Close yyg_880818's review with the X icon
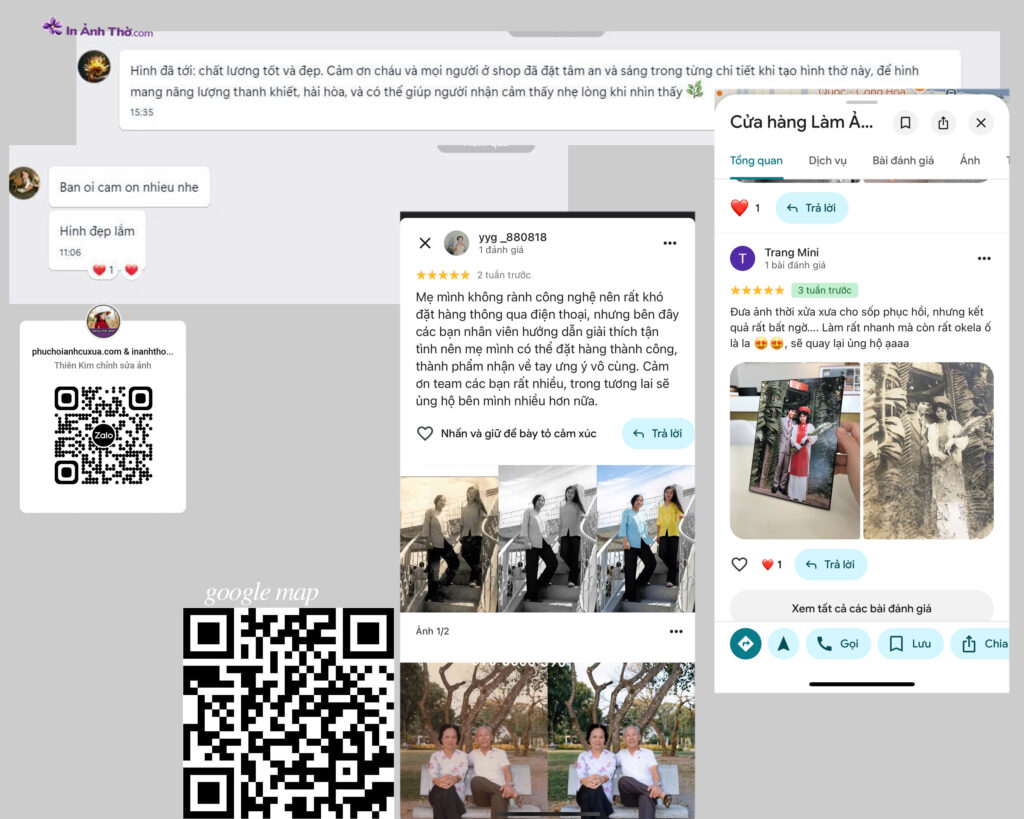Screen dimensions: 1024x819 (425, 243)
